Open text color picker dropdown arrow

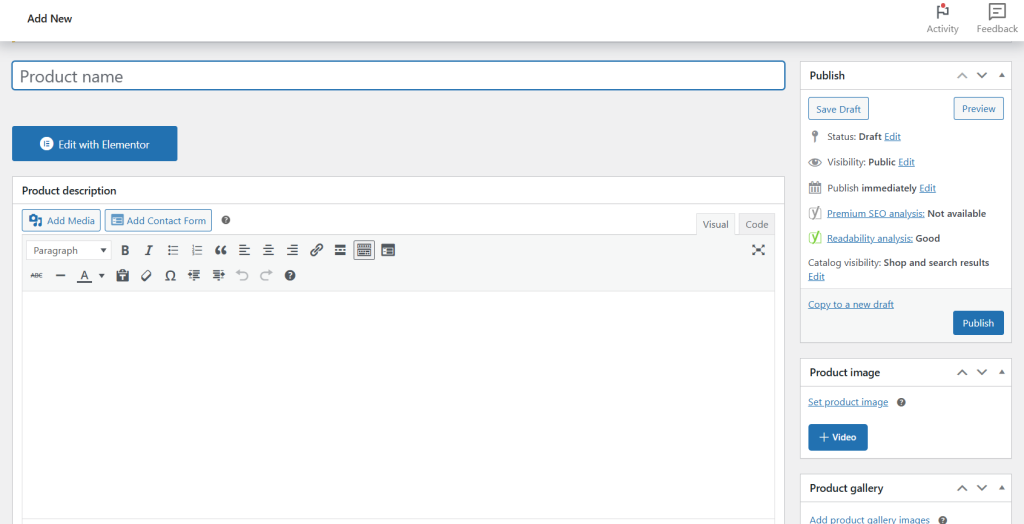pos(101,276)
